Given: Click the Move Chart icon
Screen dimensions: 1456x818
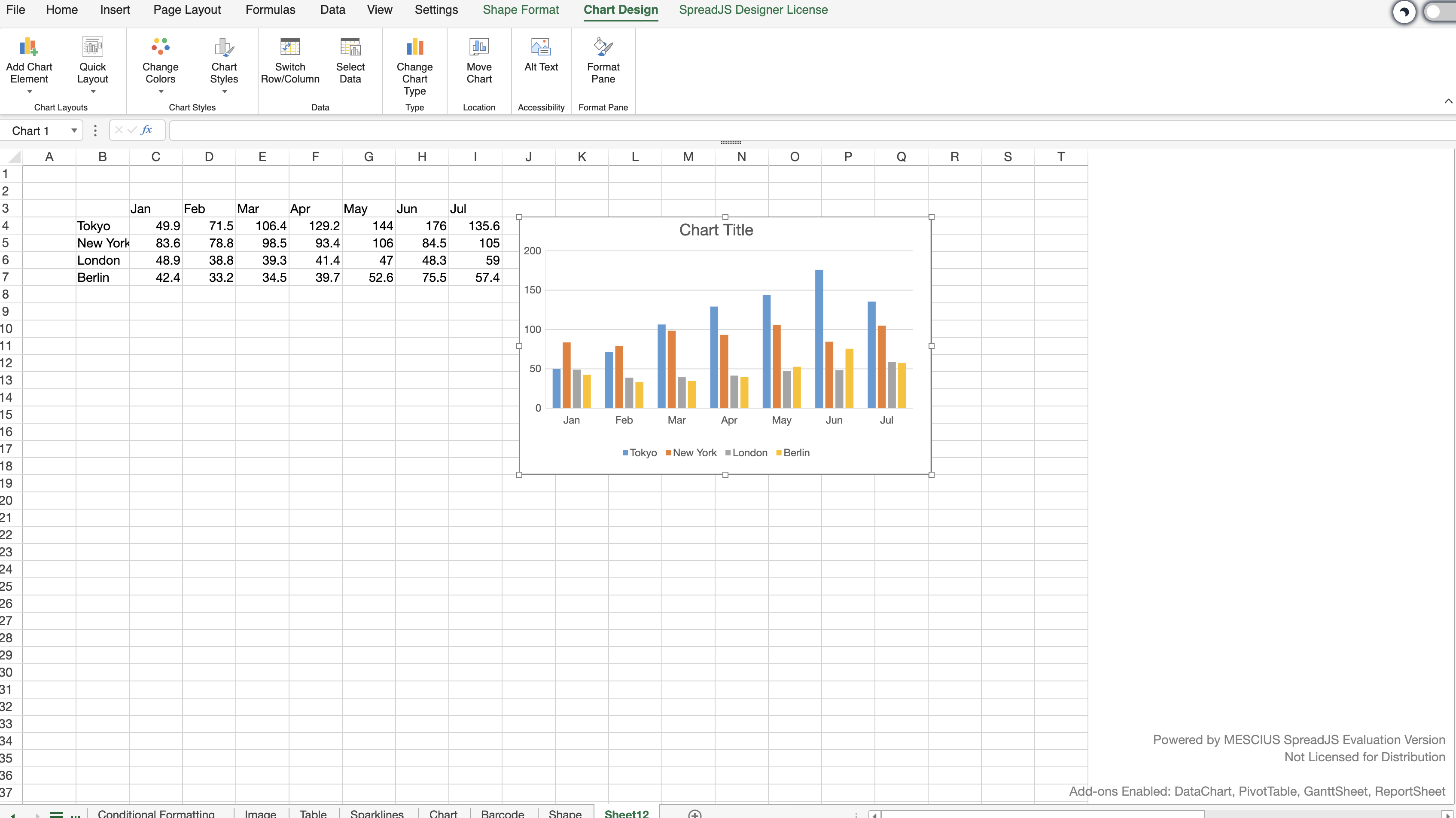Looking at the screenshot, I should (479, 47).
